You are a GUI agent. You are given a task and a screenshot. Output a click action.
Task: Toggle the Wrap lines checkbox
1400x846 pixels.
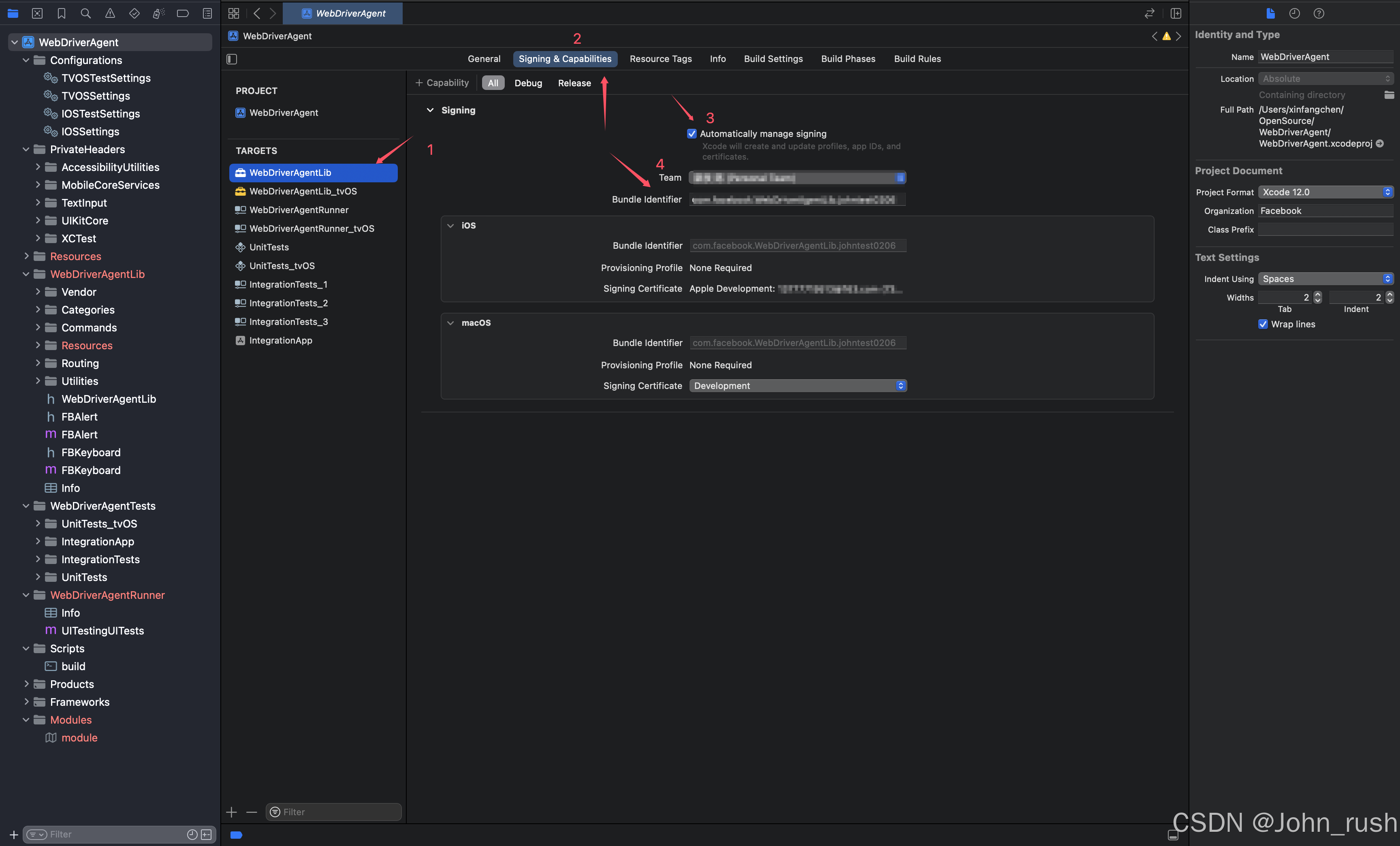[1263, 324]
